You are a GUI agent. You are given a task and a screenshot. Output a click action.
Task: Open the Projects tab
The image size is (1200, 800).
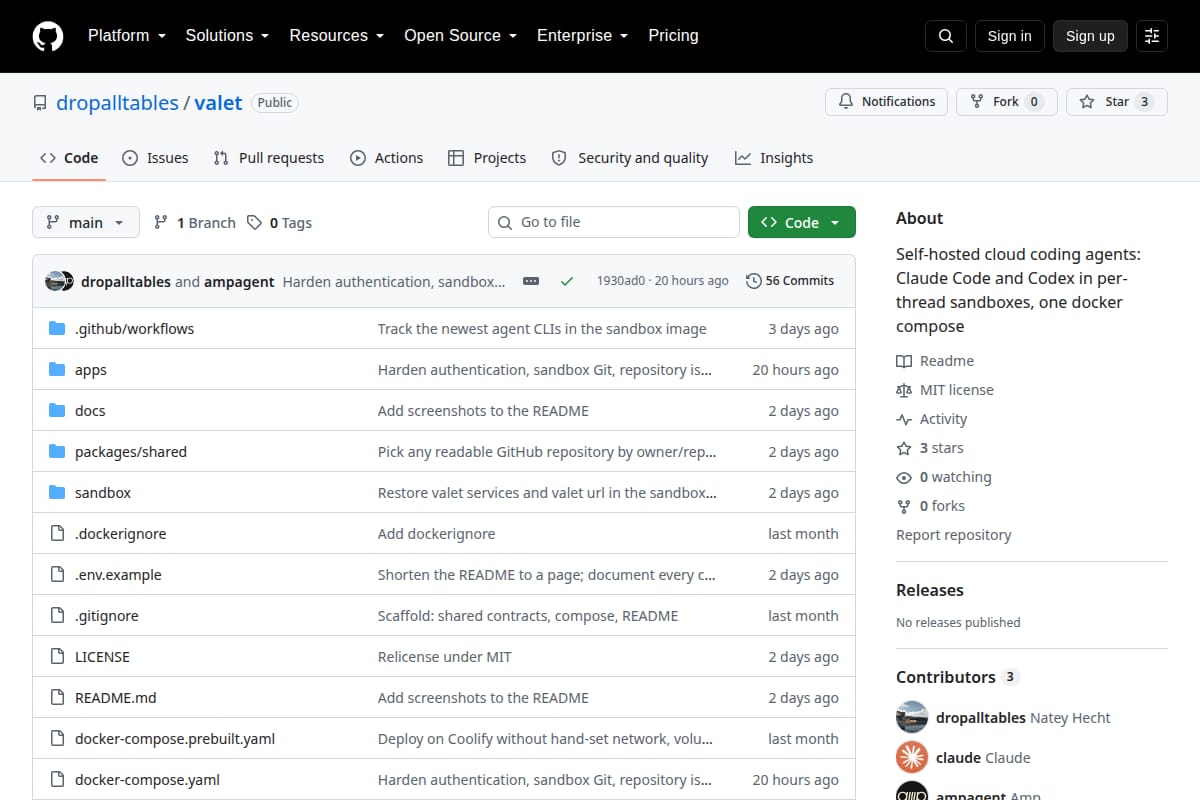(x=487, y=158)
